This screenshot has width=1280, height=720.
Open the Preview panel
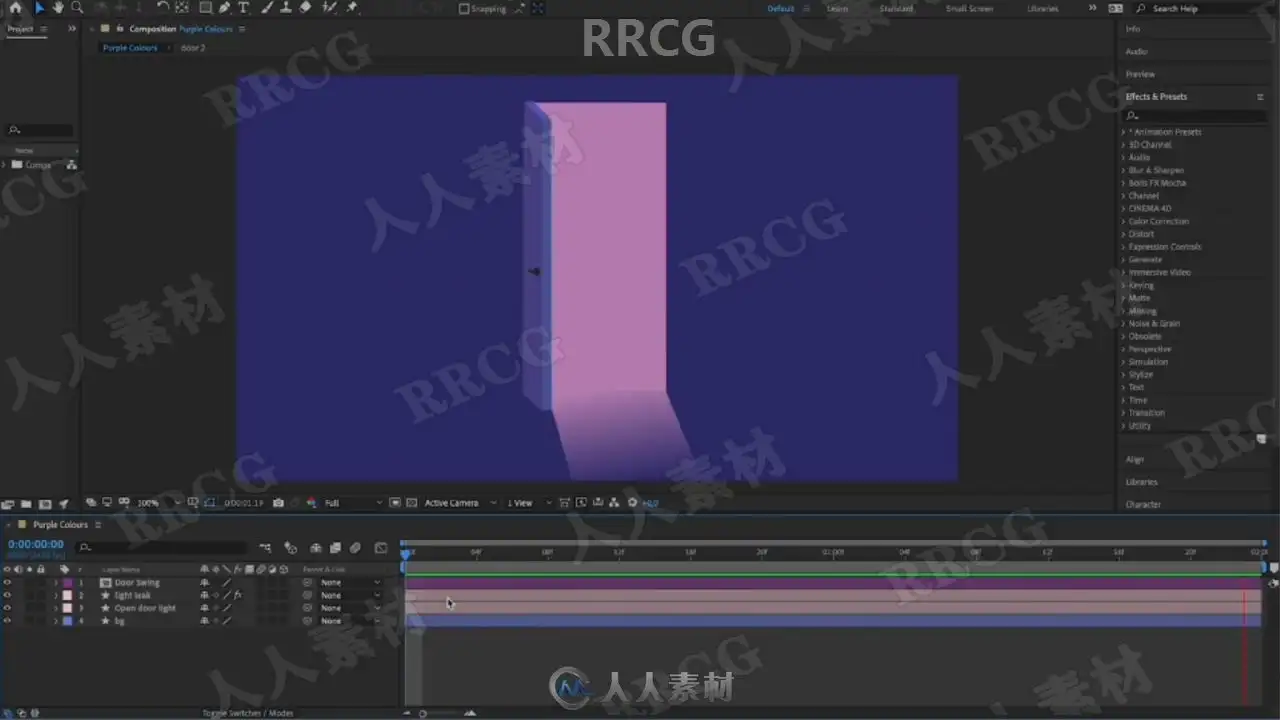1140,74
